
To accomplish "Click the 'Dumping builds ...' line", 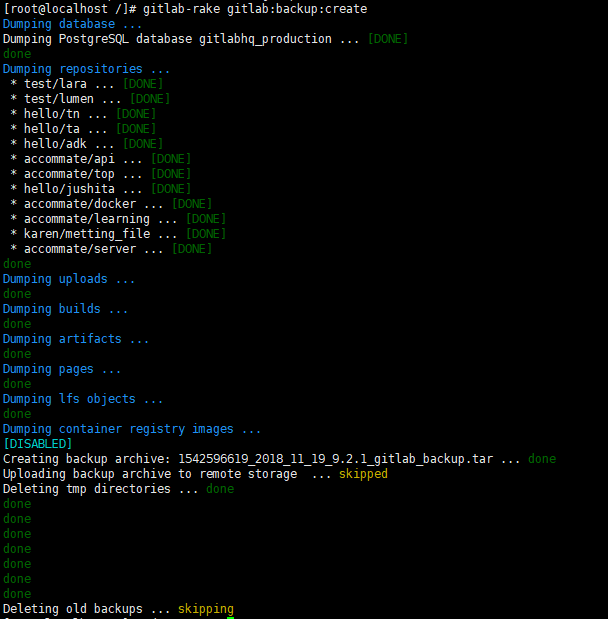I will click(65, 309).
